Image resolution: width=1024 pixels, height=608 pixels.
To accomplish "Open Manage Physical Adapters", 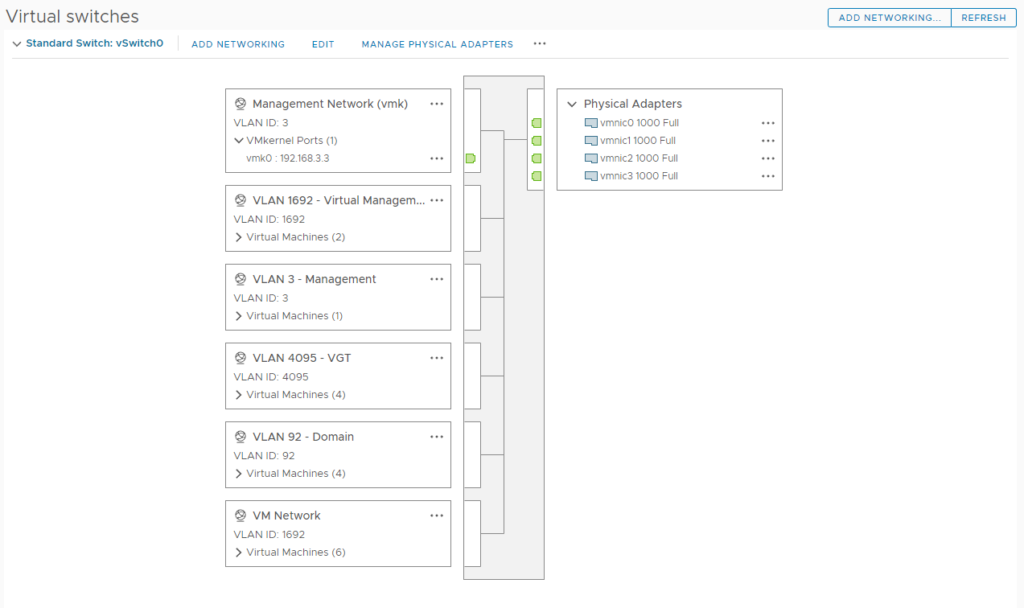I will (437, 44).
